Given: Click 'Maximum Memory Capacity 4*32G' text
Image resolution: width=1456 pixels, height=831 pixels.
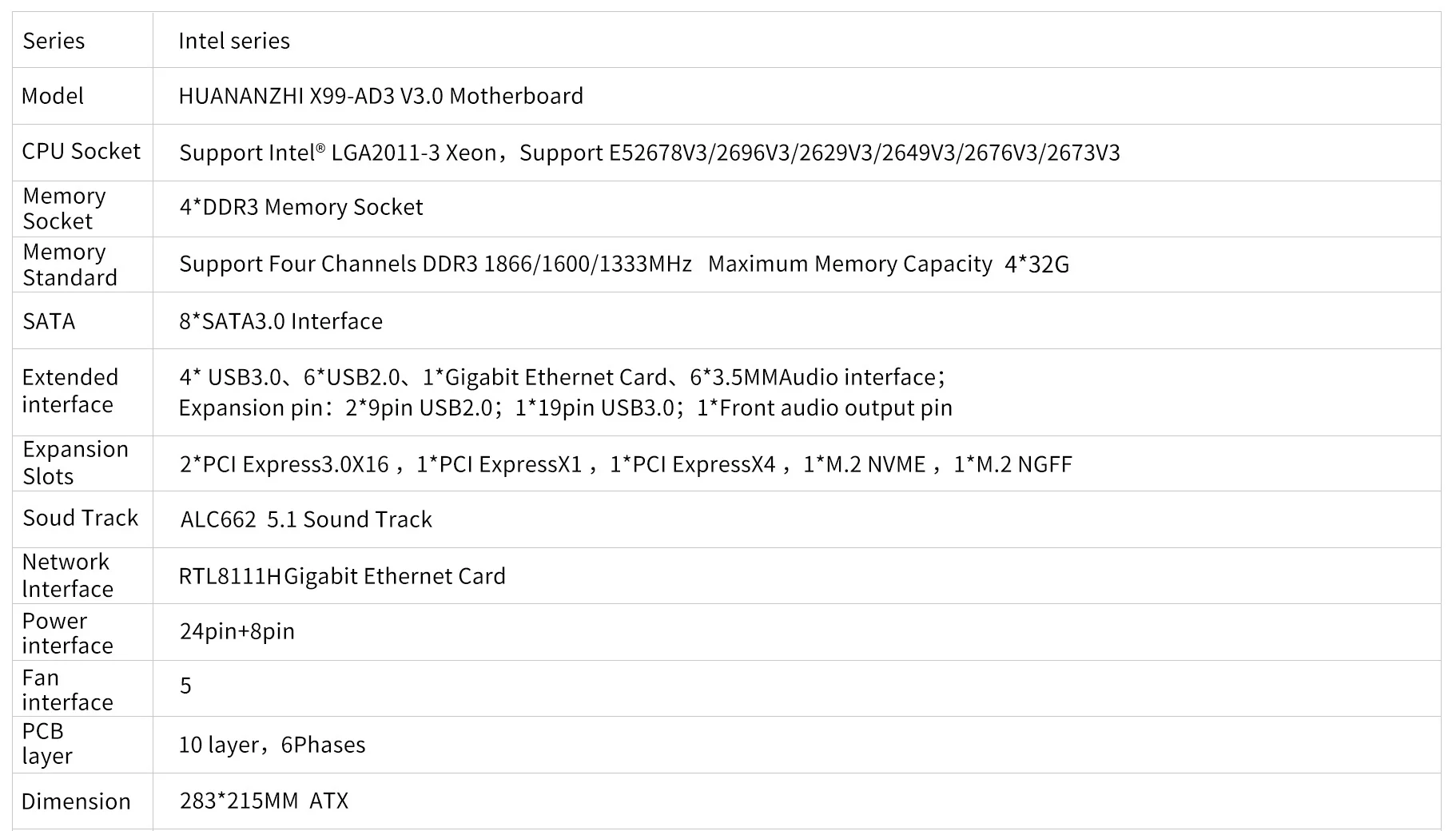Looking at the screenshot, I should click(x=888, y=264).
